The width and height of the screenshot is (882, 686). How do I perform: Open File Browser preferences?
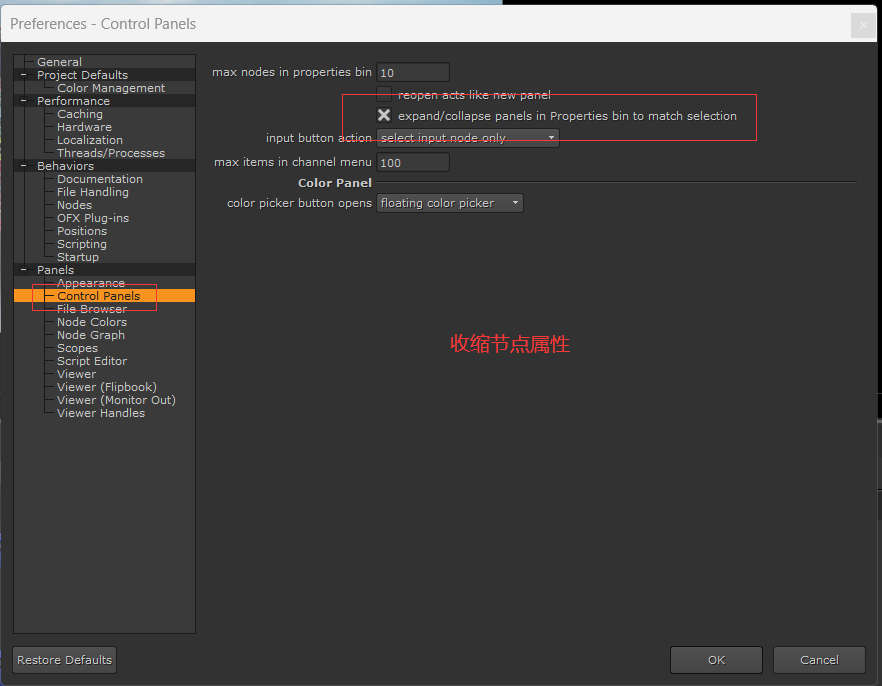pyautogui.click(x=92, y=309)
